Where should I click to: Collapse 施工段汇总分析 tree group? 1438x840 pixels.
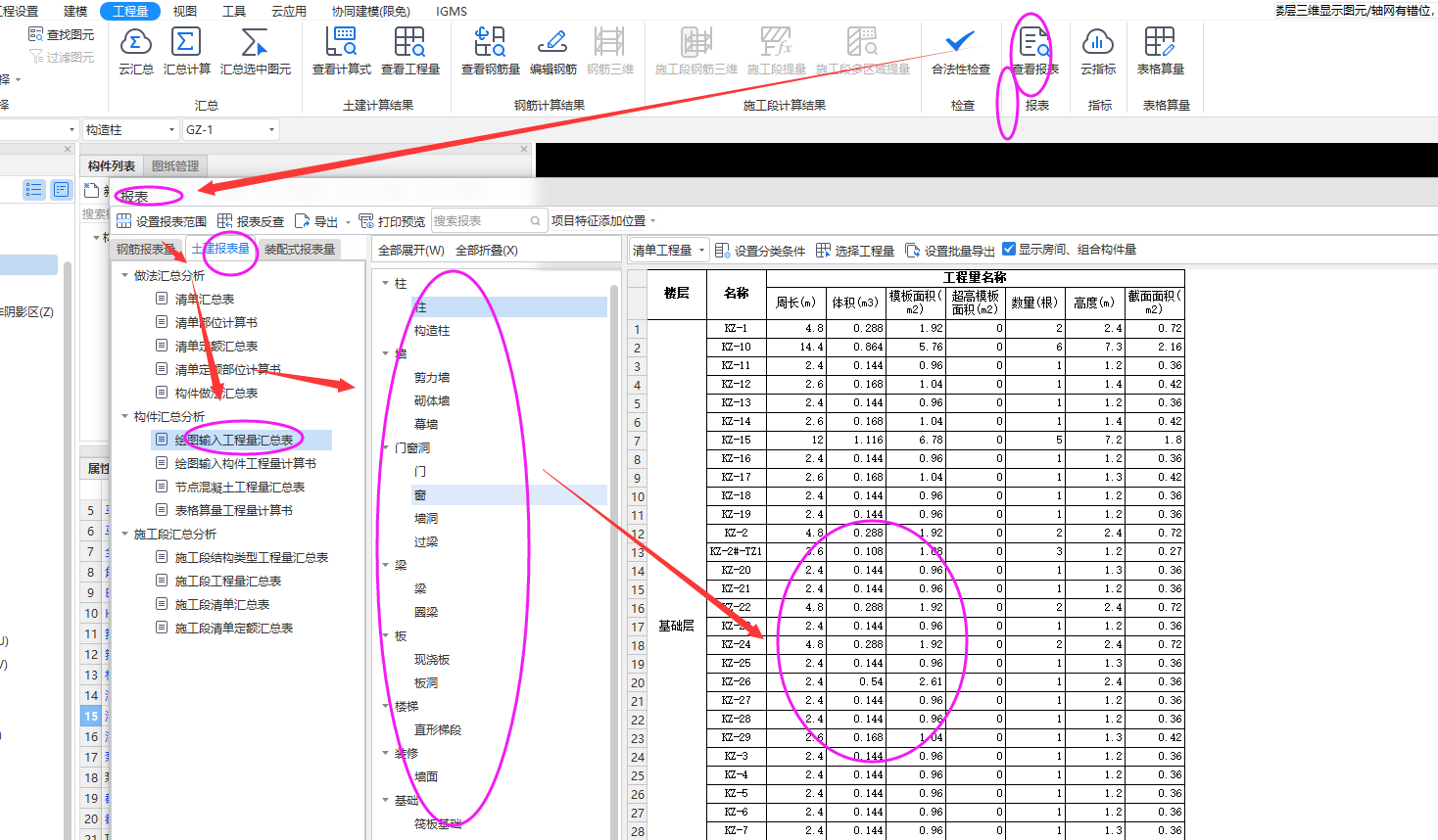point(124,535)
